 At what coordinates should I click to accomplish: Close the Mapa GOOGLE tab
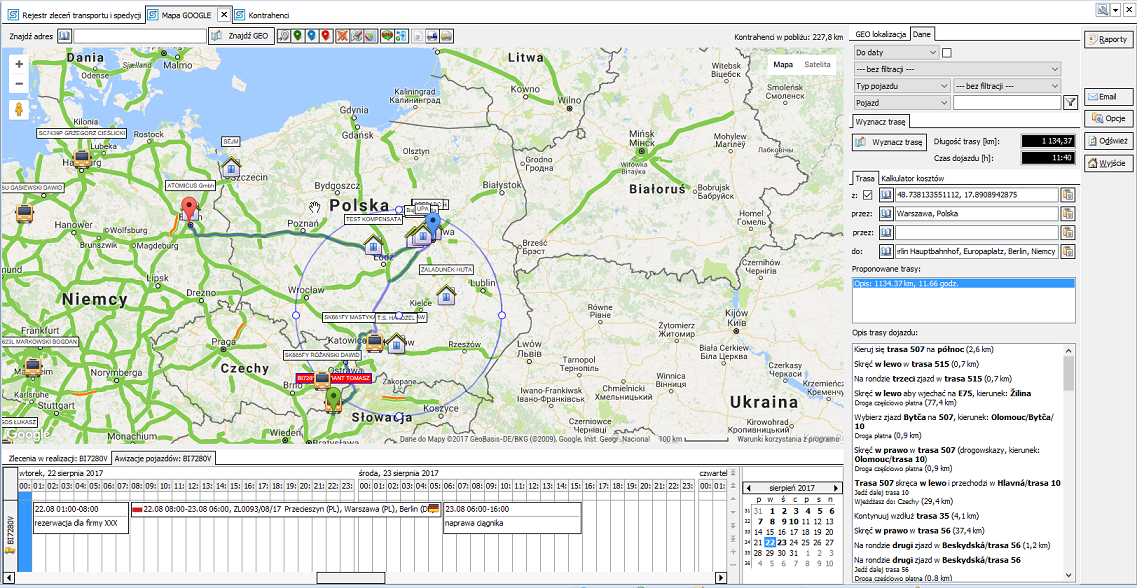(223, 15)
